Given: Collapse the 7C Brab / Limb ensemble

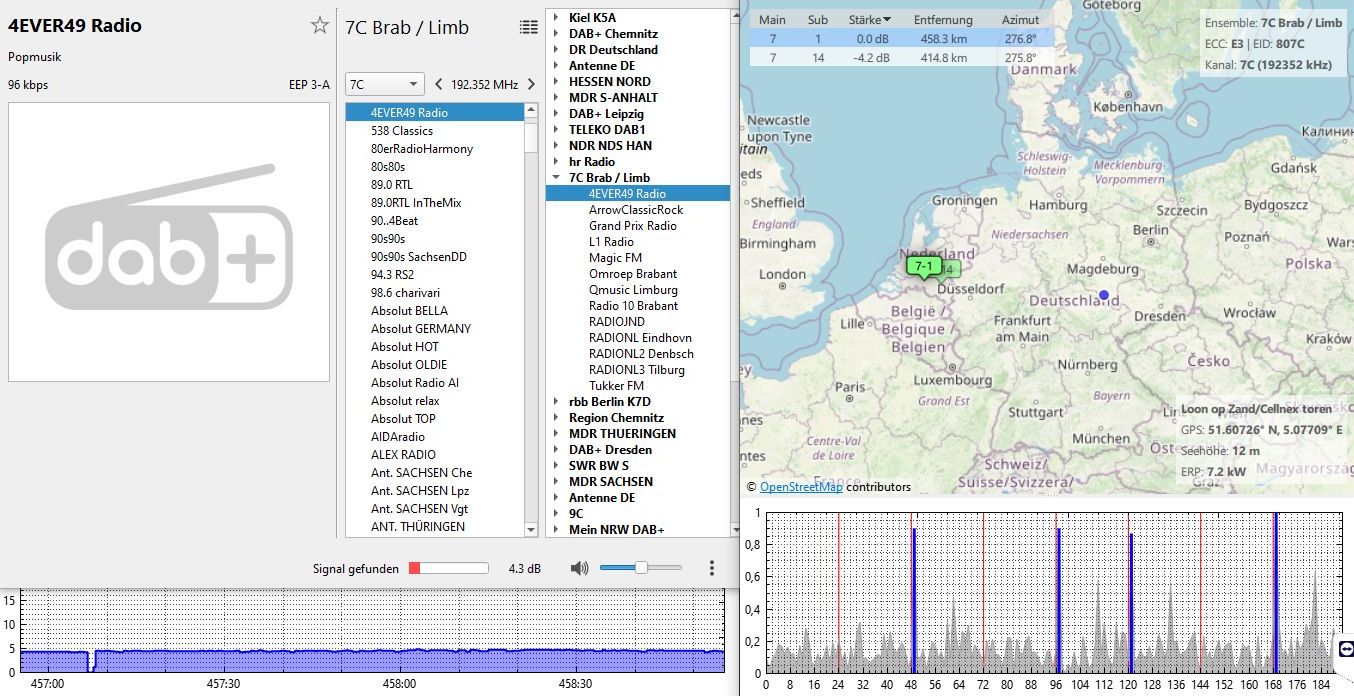Looking at the screenshot, I should [556, 178].
